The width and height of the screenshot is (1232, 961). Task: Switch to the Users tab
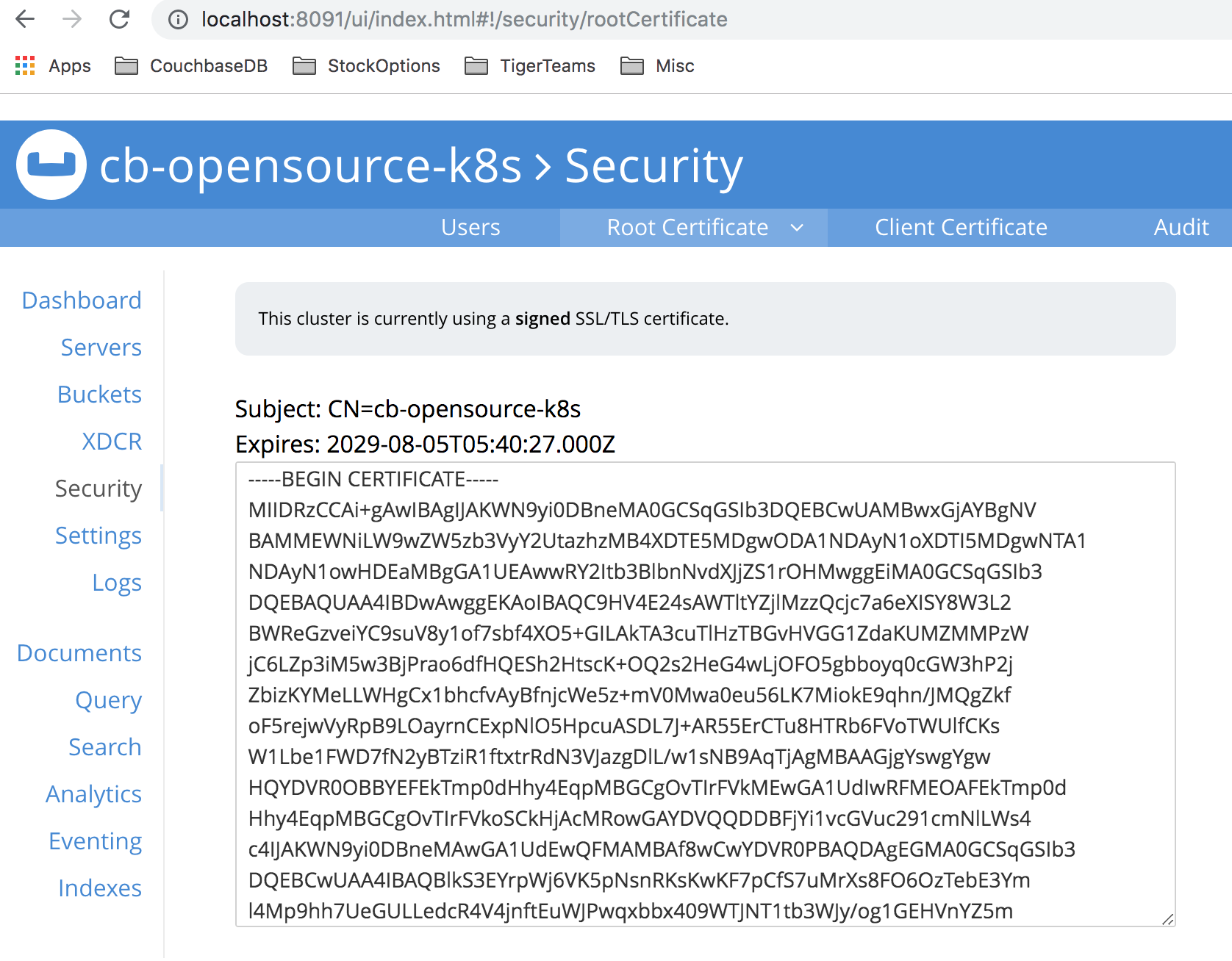pos(470,228)
